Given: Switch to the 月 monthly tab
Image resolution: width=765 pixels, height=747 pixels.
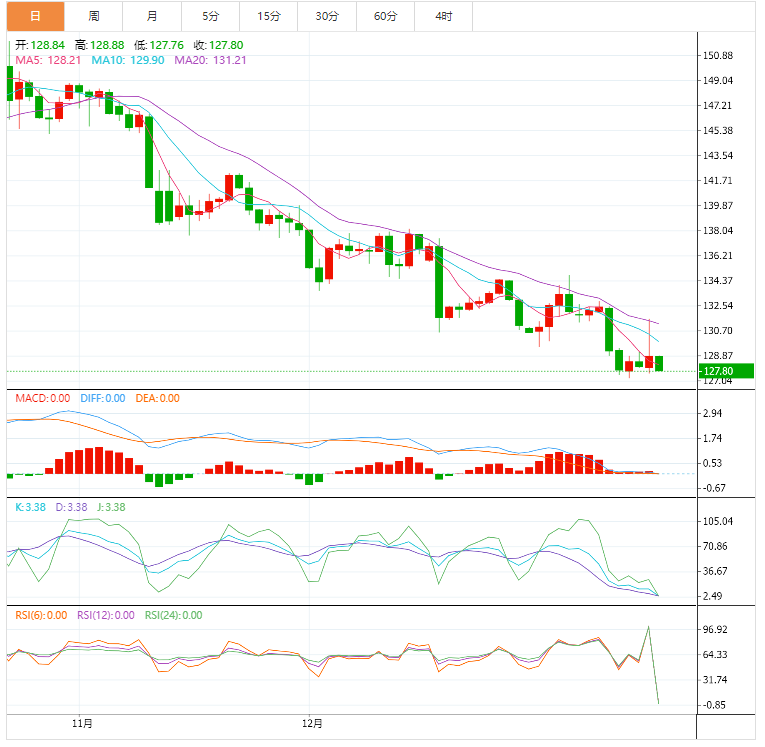Looking at the screenshot, I should pyautogui.click(x=152, y=16).
